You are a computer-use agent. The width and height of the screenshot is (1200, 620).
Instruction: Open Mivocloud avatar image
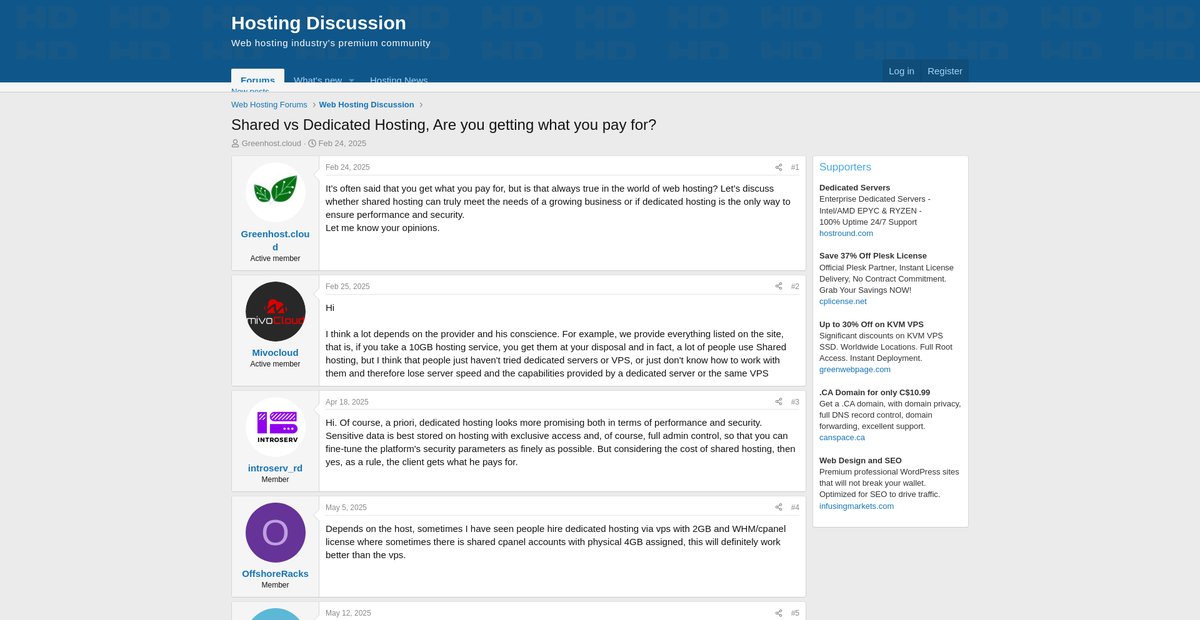[x=275, y=311]
